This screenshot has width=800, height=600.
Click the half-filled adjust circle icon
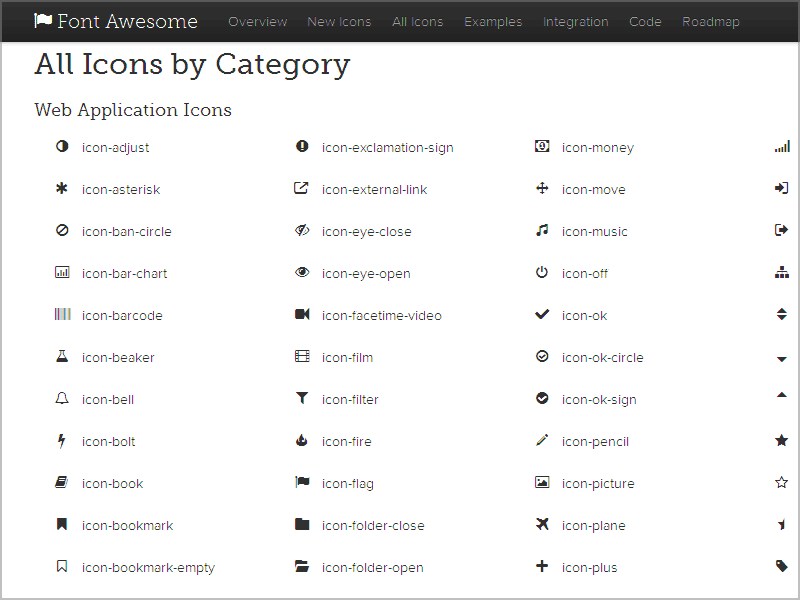(x=62, y=146)
